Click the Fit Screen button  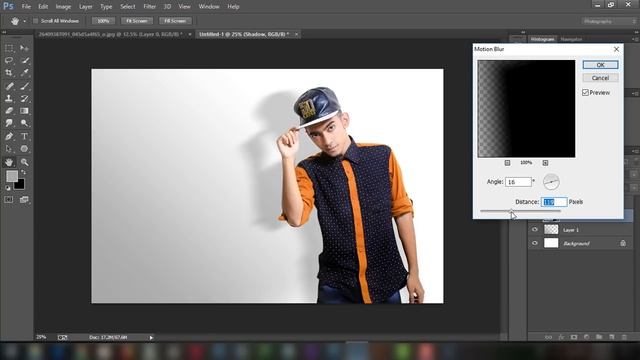[x=137, y=21]
